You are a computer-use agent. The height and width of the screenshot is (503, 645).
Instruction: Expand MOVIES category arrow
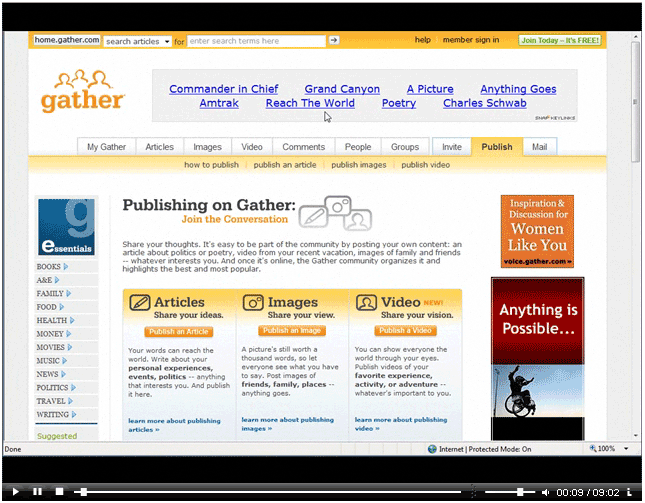tap(70, 347)
